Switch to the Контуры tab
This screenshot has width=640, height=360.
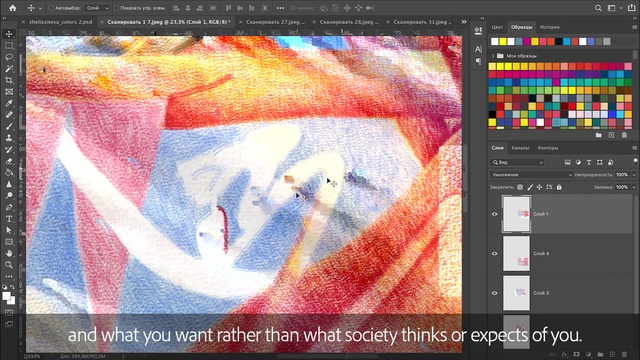547,148
